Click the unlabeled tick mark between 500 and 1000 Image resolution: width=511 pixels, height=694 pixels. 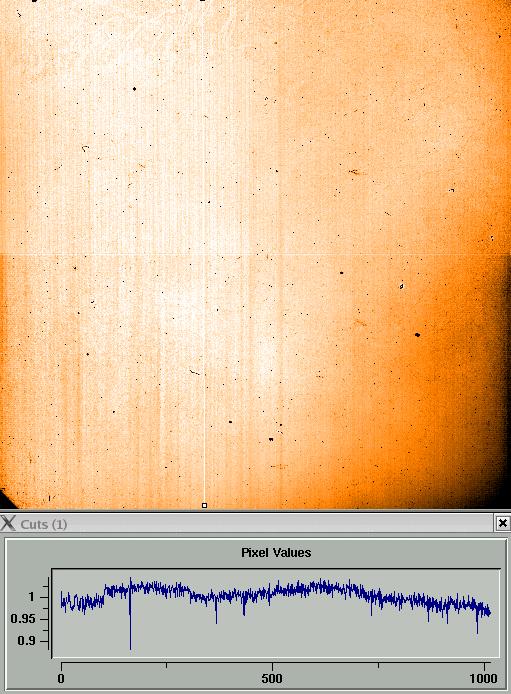(378, 665)
